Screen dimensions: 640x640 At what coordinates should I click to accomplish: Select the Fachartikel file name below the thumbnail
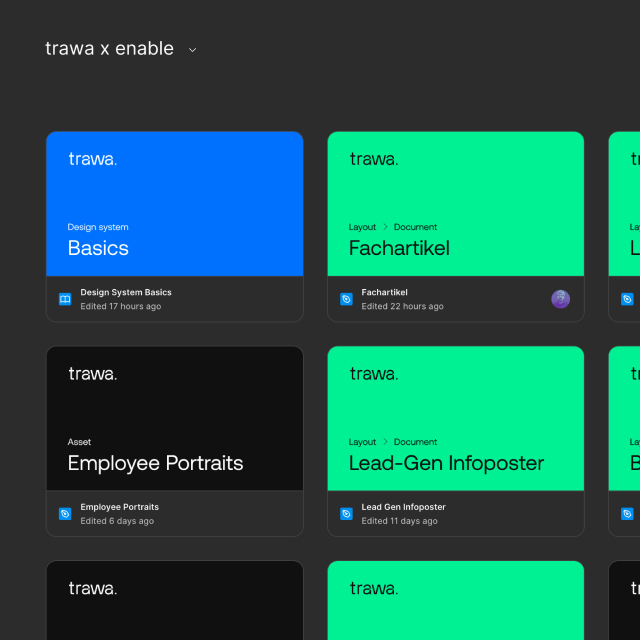point(384,292)
